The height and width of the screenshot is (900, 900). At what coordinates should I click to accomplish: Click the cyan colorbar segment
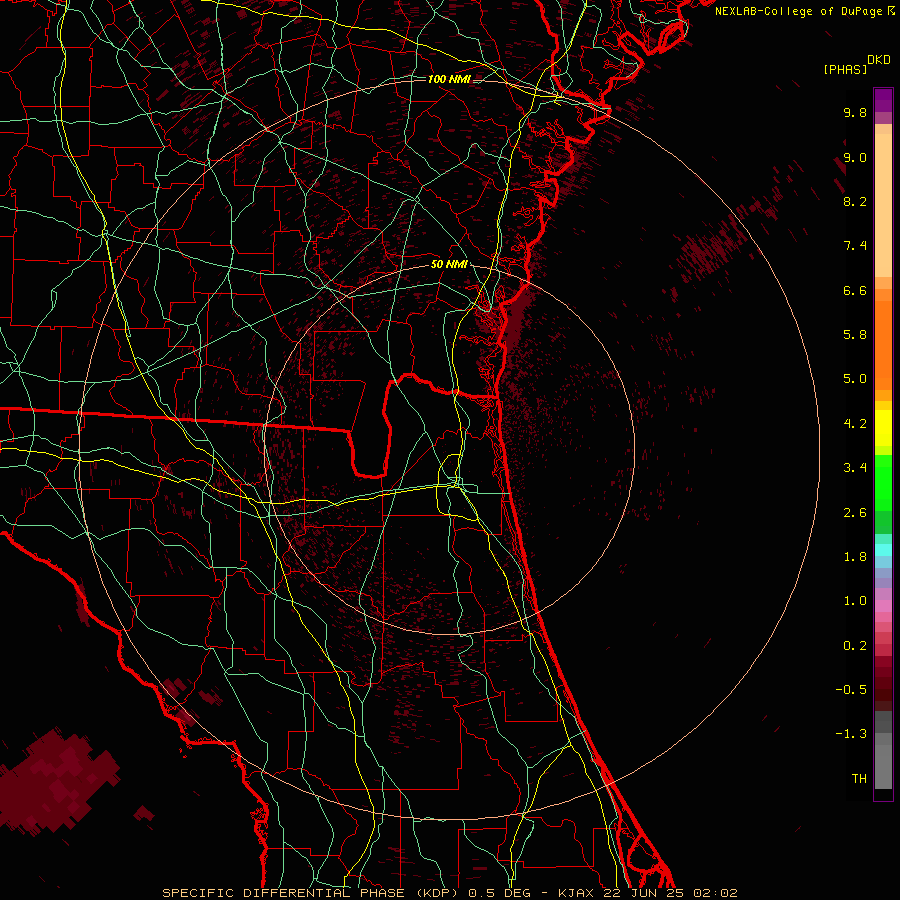coord(883,550)
